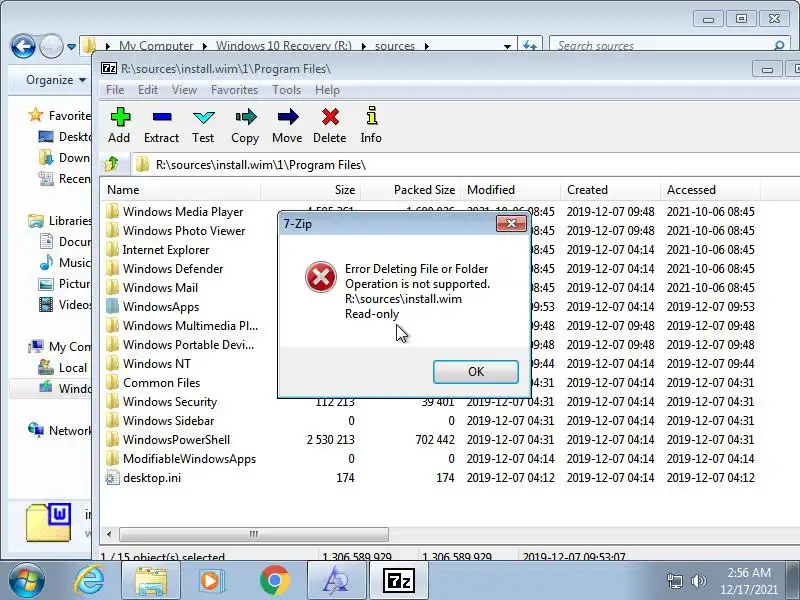Image resolution: width=800 pixels, height=600 pixels.
Task: Open Windows Explorer from the taskbar
Action: coord(151,581)
